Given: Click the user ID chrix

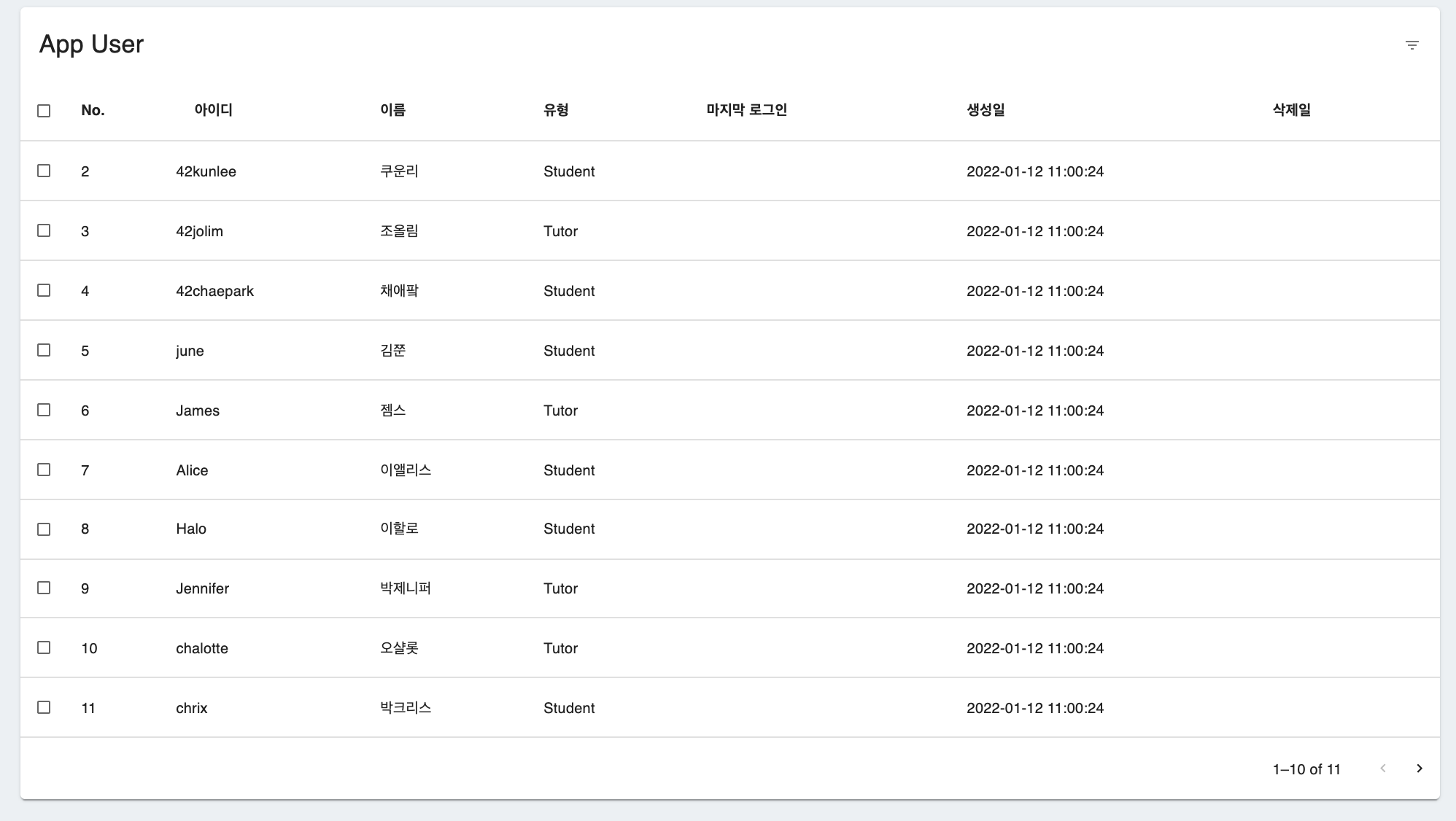Looking at the screenshot, I should tap(191, 708).
